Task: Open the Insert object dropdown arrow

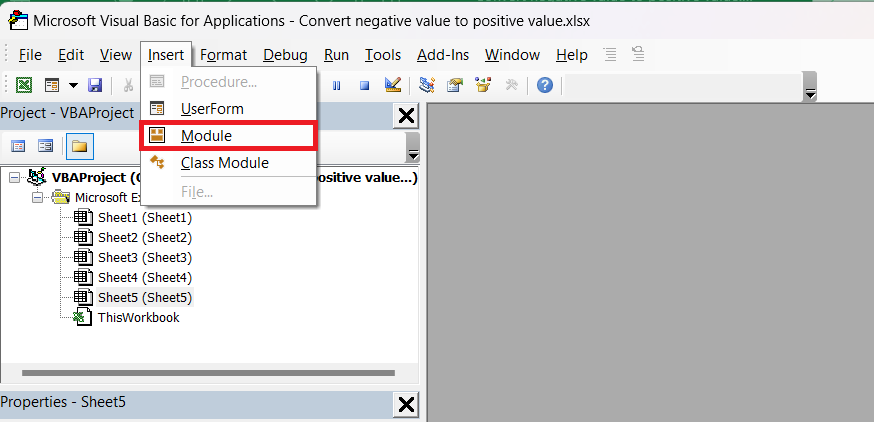Action: 73,85
